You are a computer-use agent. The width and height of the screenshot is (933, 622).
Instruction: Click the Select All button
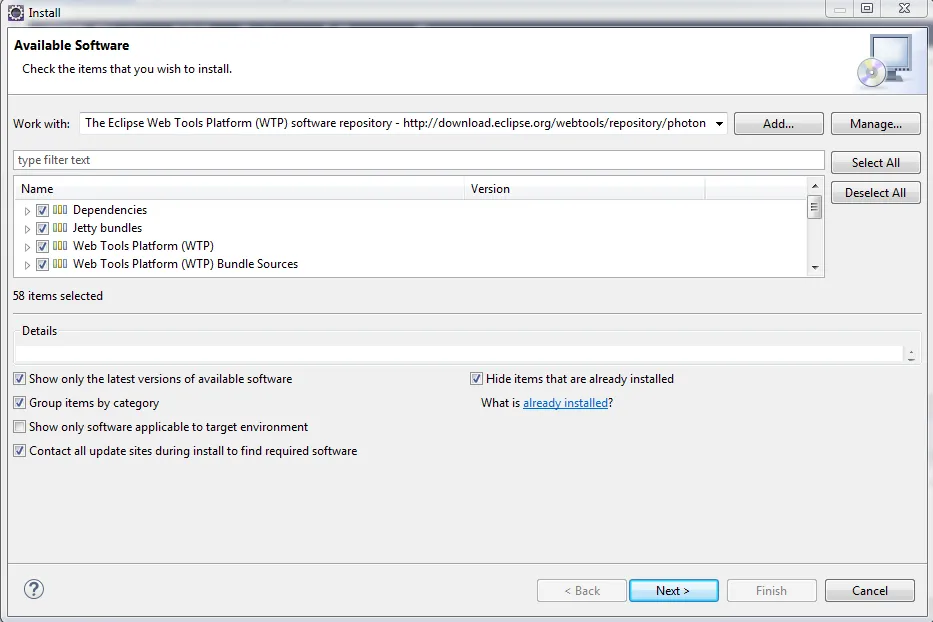(x=875, y=162)
